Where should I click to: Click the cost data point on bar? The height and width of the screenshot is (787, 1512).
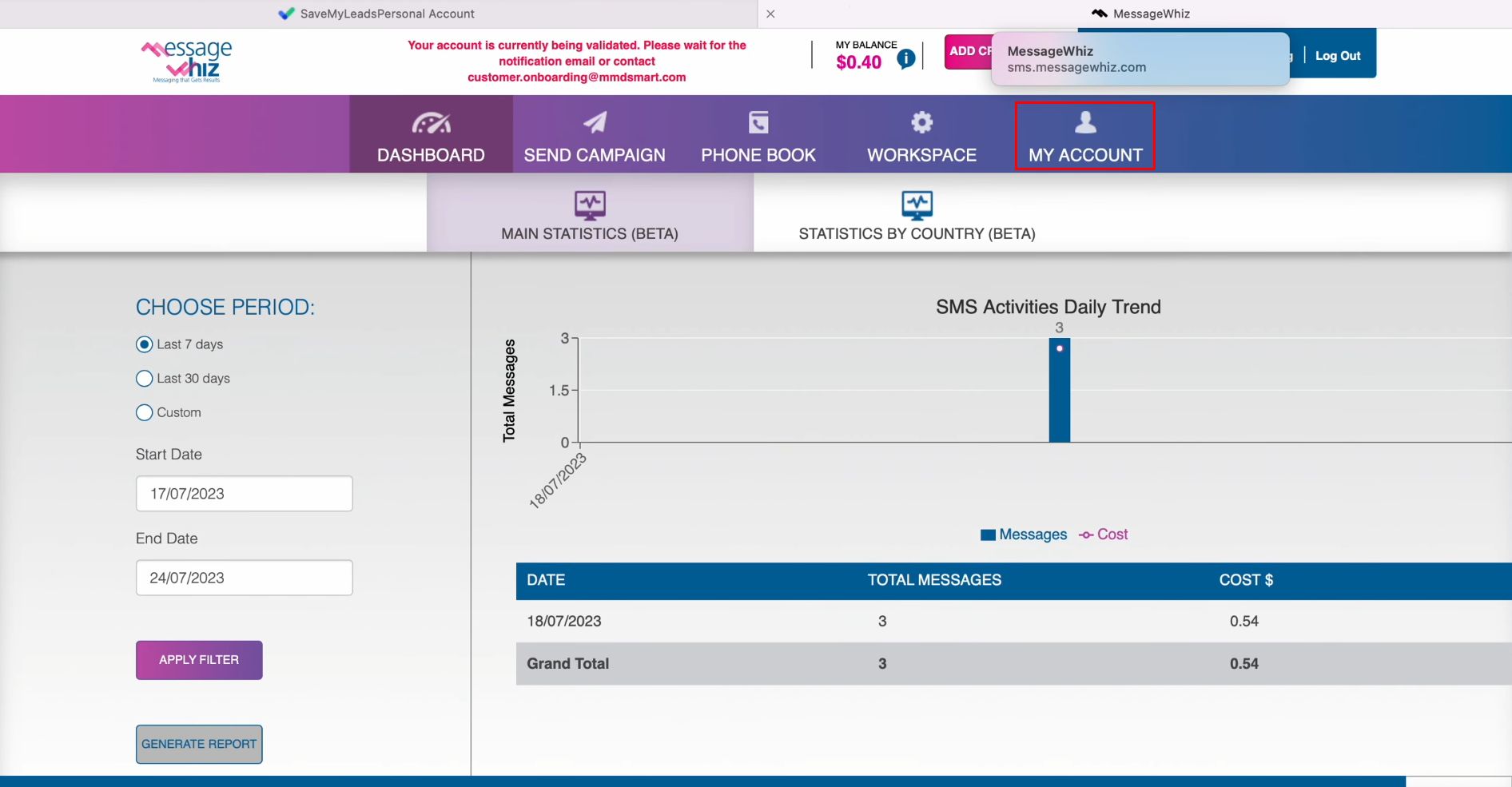(x=1060, y=348)
